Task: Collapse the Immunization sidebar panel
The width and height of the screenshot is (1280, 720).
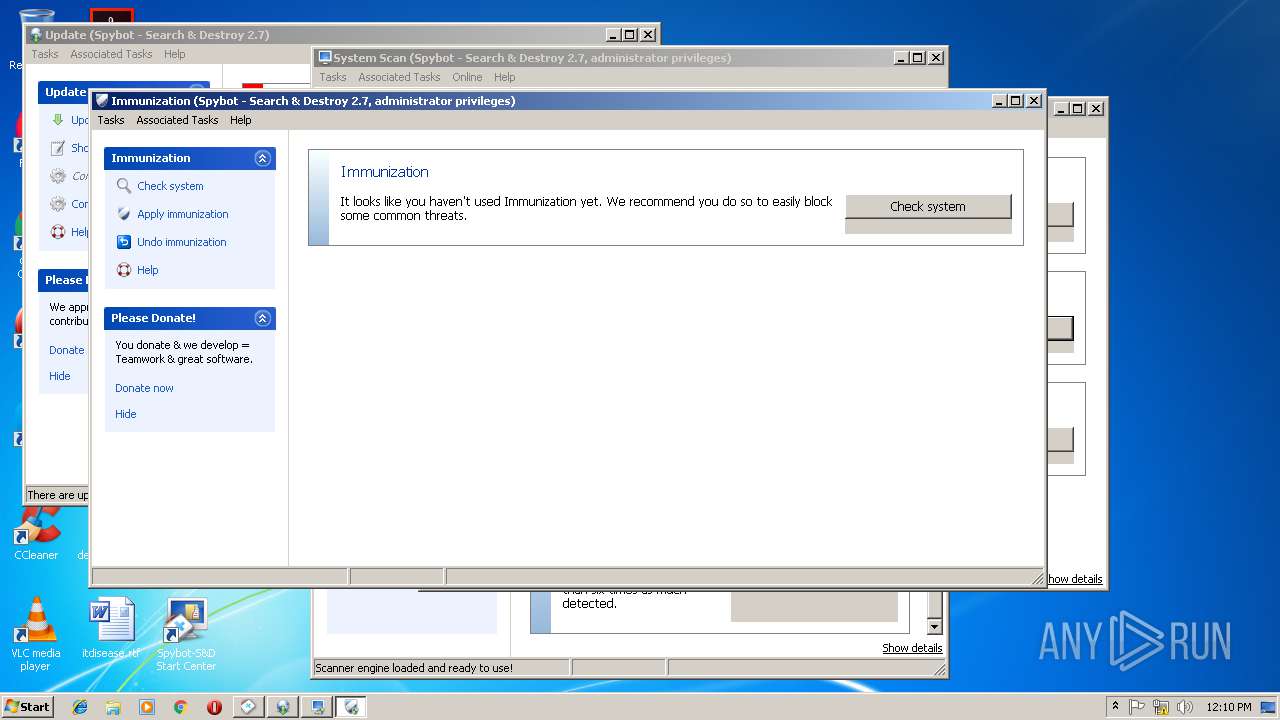Action: 262,158
